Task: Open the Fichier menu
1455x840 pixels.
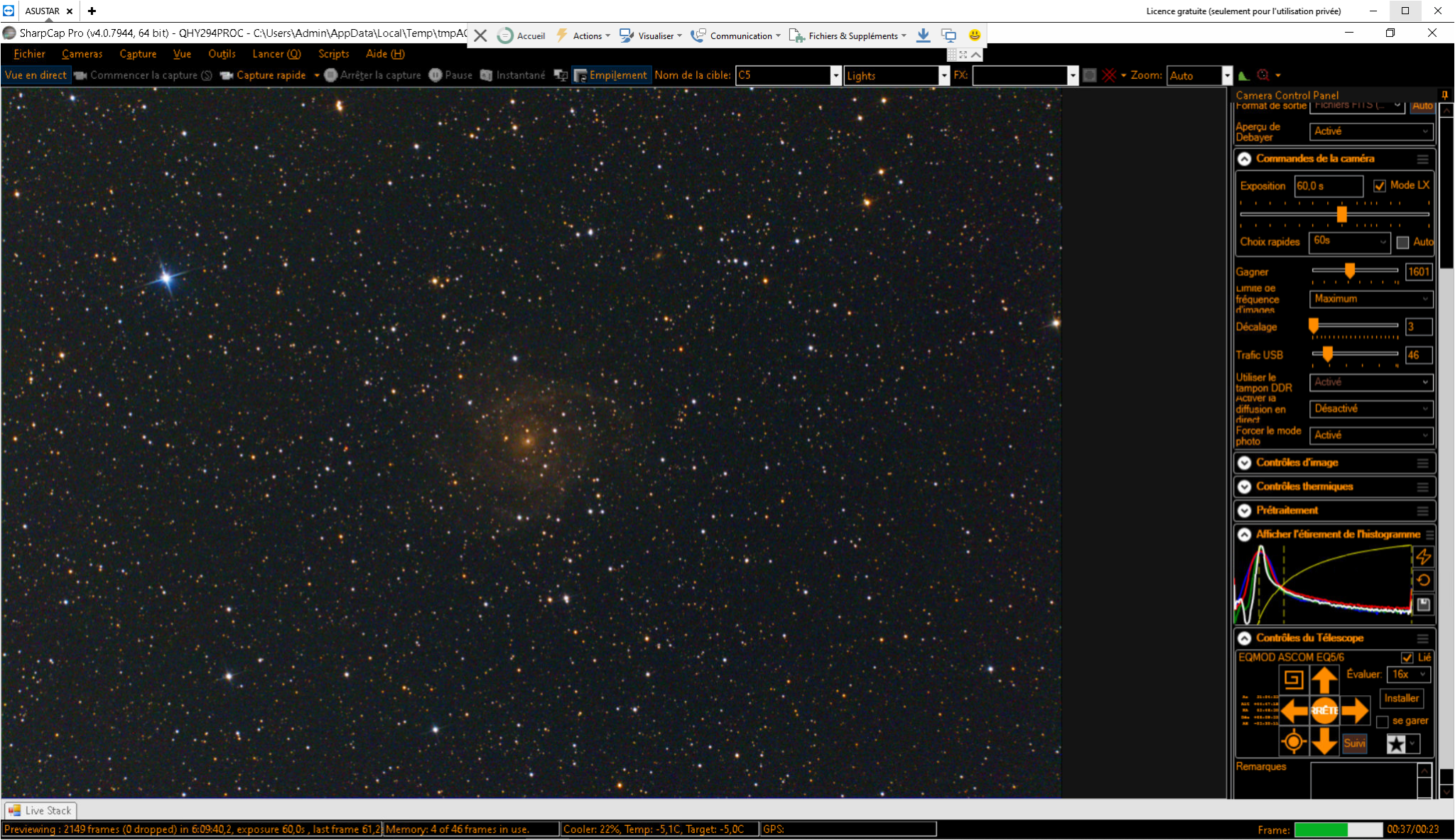Action: [x=29, y=54]
